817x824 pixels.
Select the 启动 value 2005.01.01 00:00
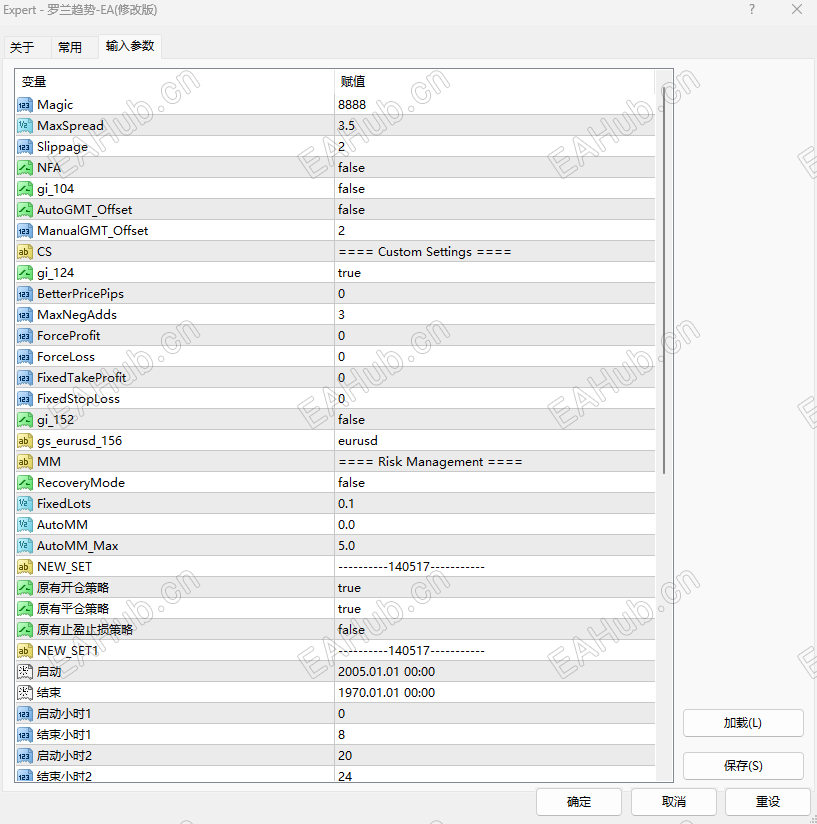coord(387,672)
